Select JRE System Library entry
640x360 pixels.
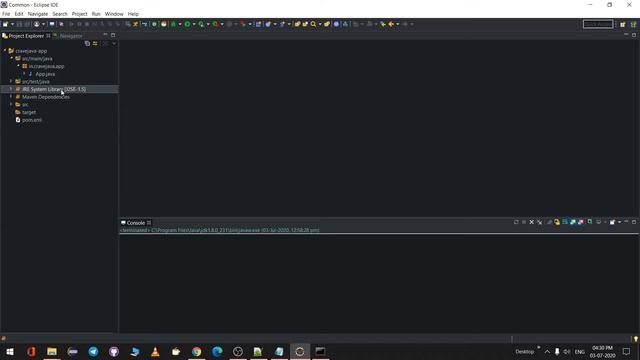[54, 89]
